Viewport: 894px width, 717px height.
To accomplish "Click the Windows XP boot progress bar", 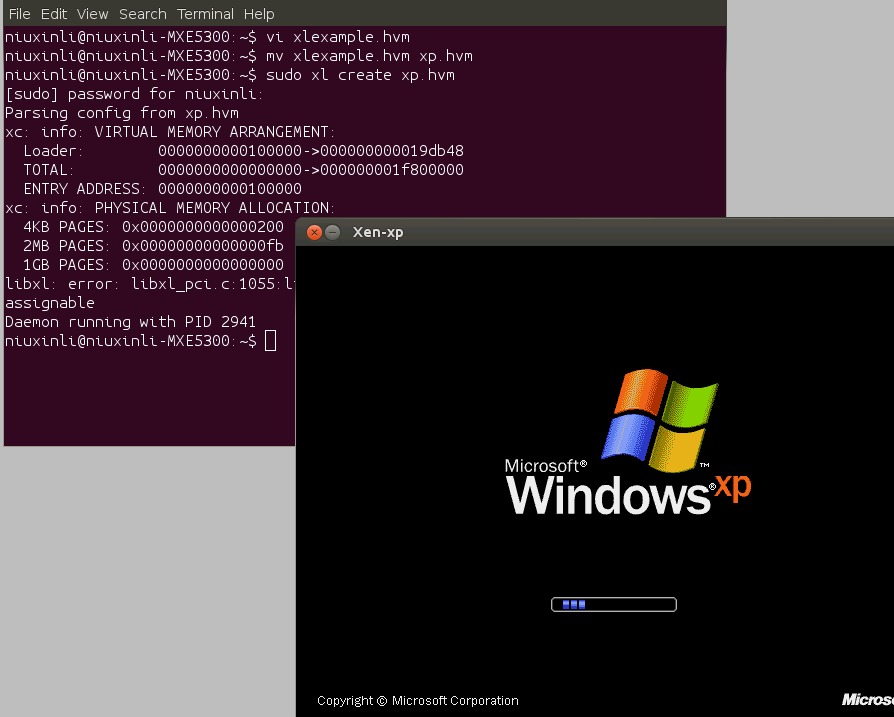I will [613, 604].
